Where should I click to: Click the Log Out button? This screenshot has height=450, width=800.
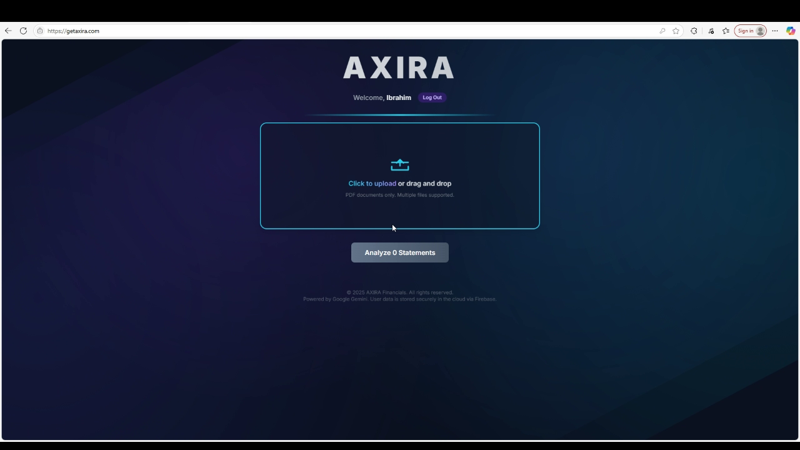coord(432,97)
